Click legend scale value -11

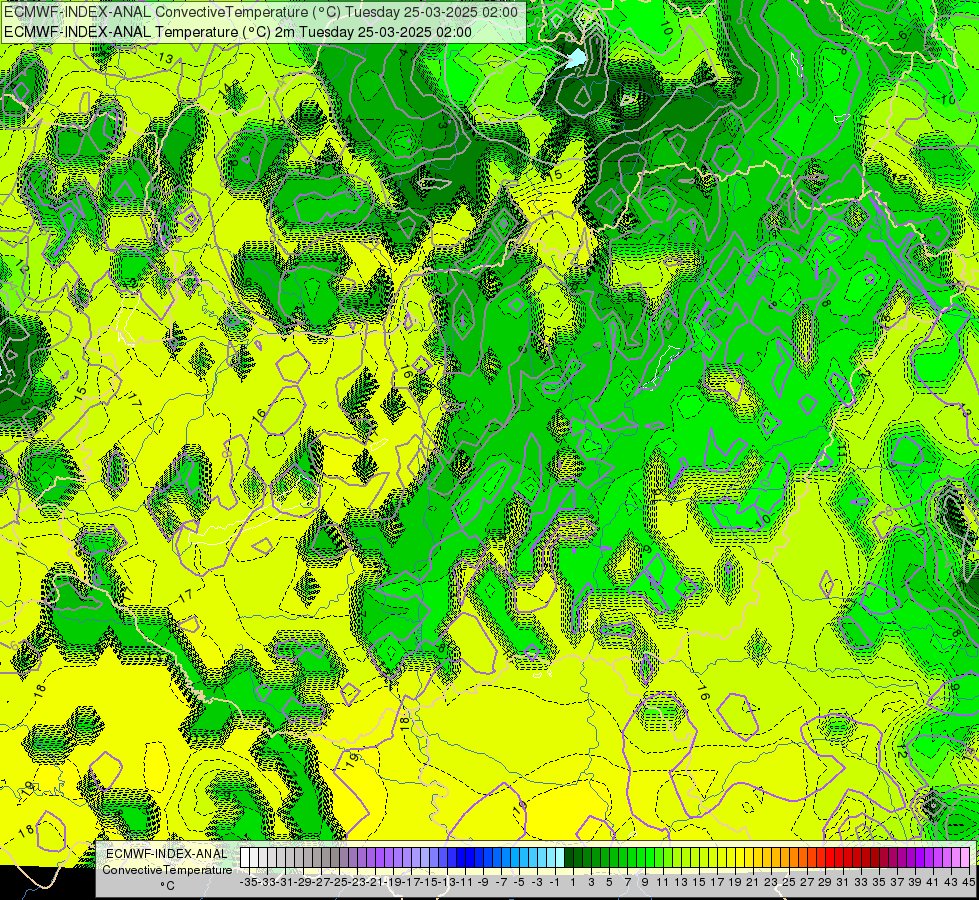click(465, 882)
